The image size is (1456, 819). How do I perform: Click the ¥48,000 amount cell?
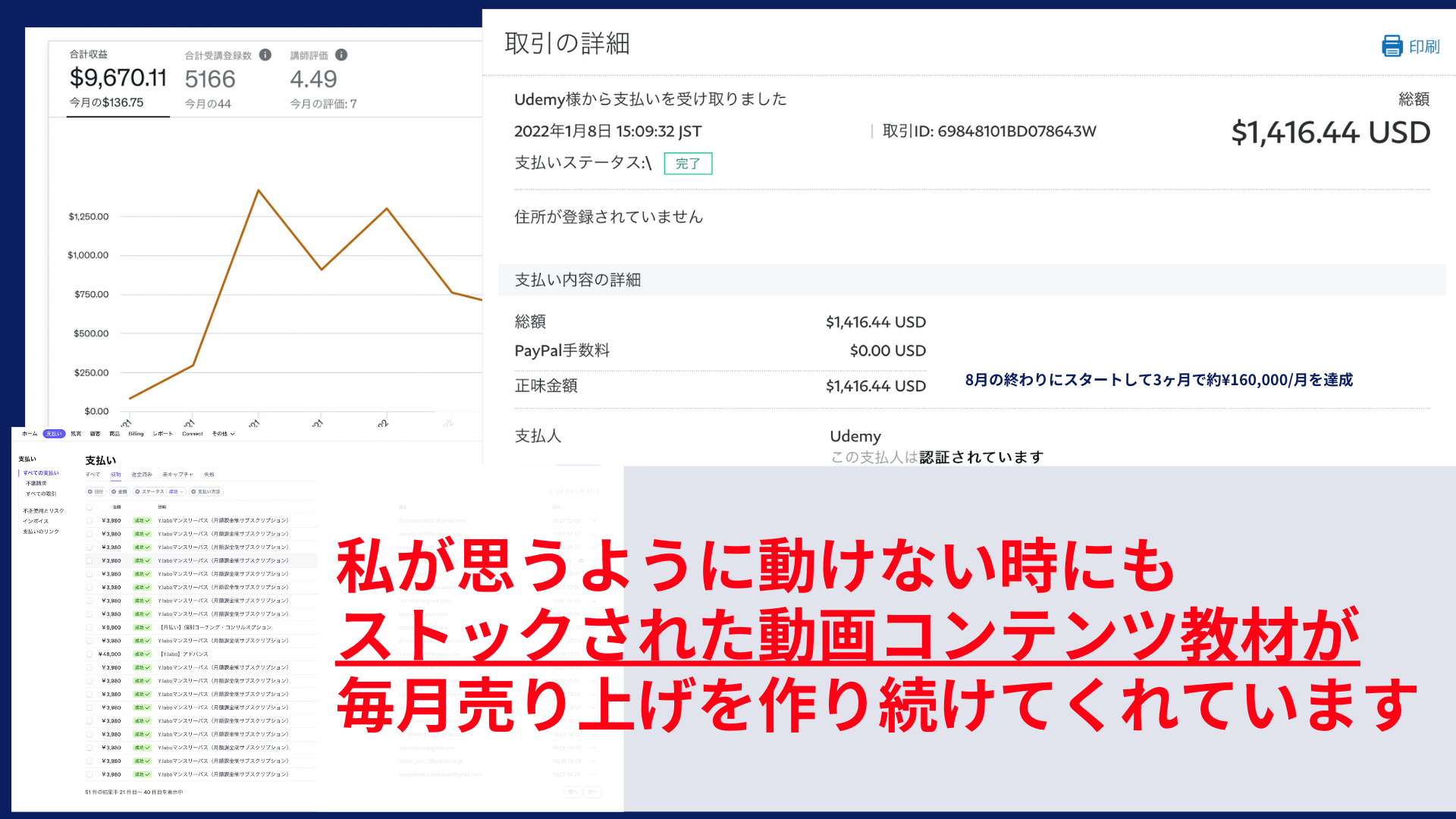[x=110, y=654]
